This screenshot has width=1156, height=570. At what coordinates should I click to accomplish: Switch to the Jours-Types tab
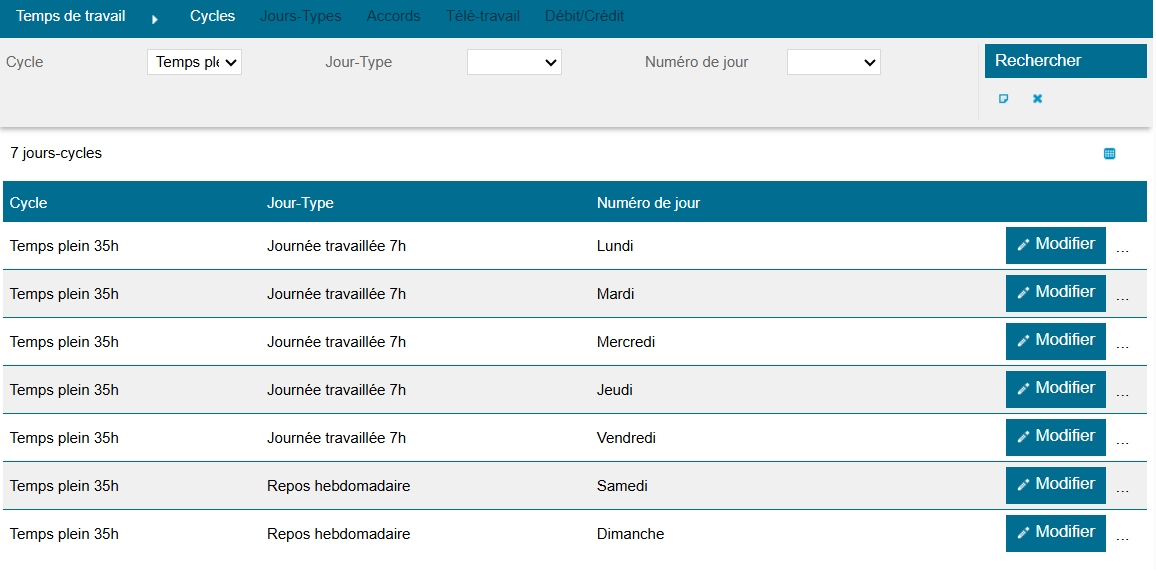click(x=300, y=16)
